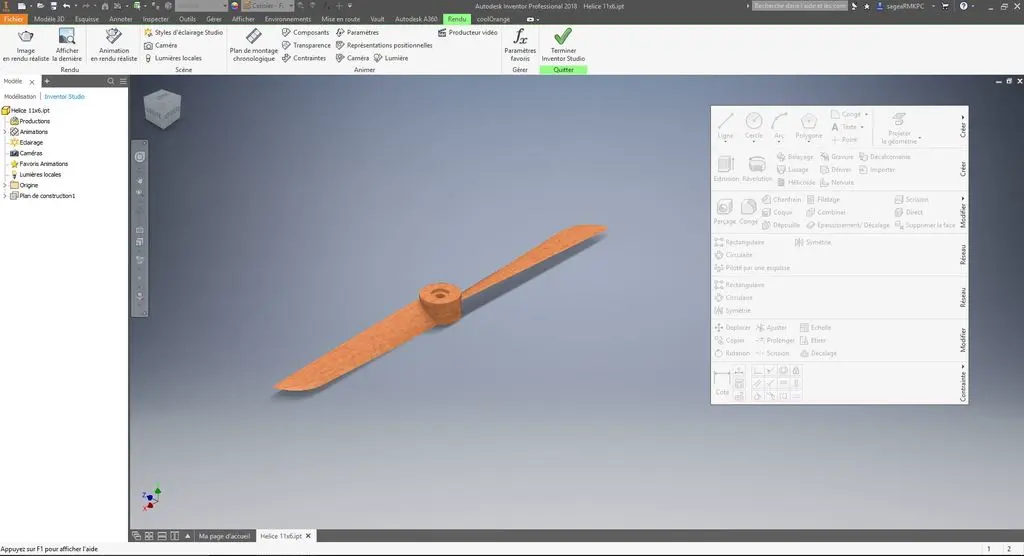Click the Open folder icon in quick access toolbar

click(40, 6)
